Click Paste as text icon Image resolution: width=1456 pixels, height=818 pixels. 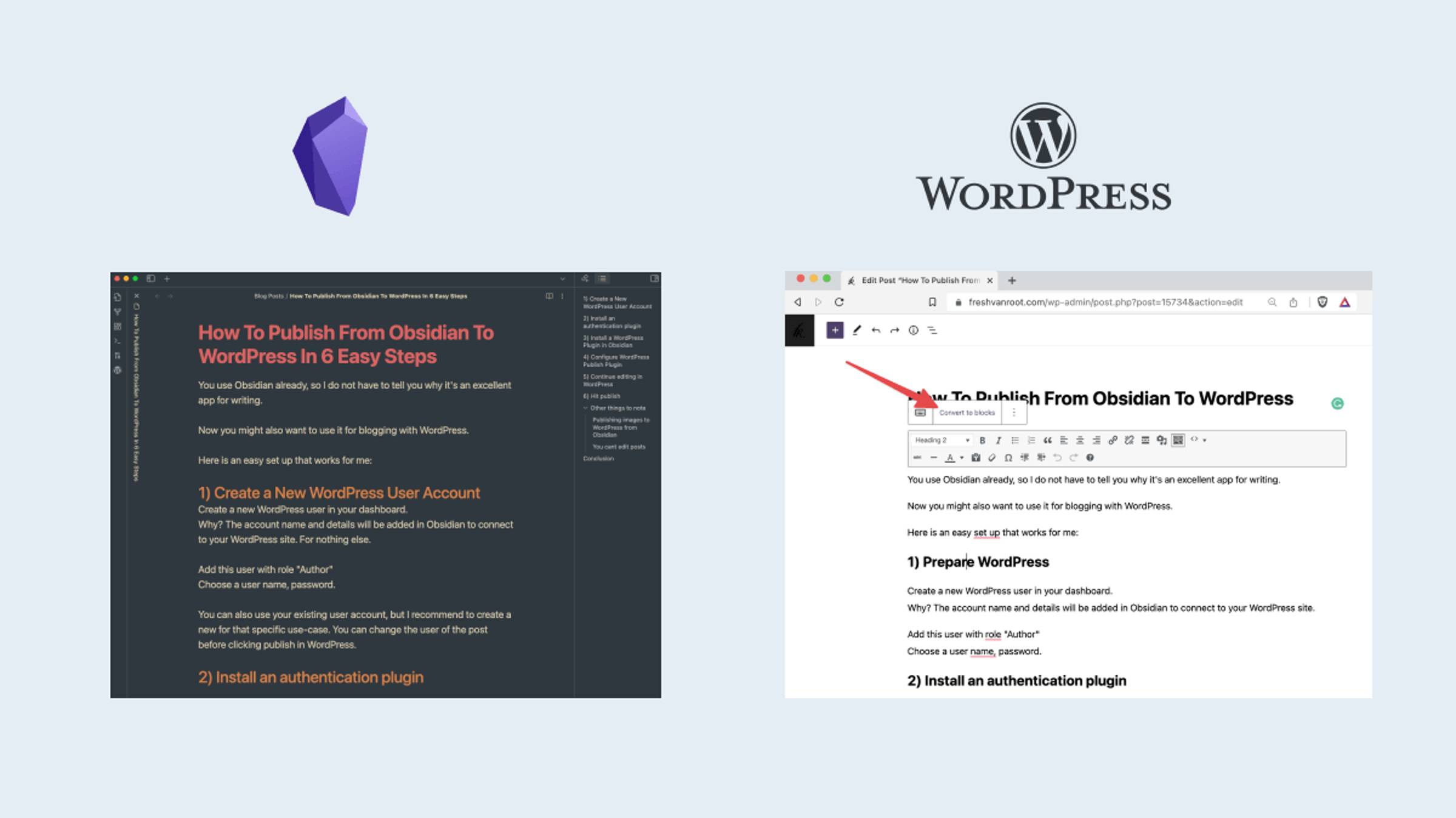tap(976, 458)
